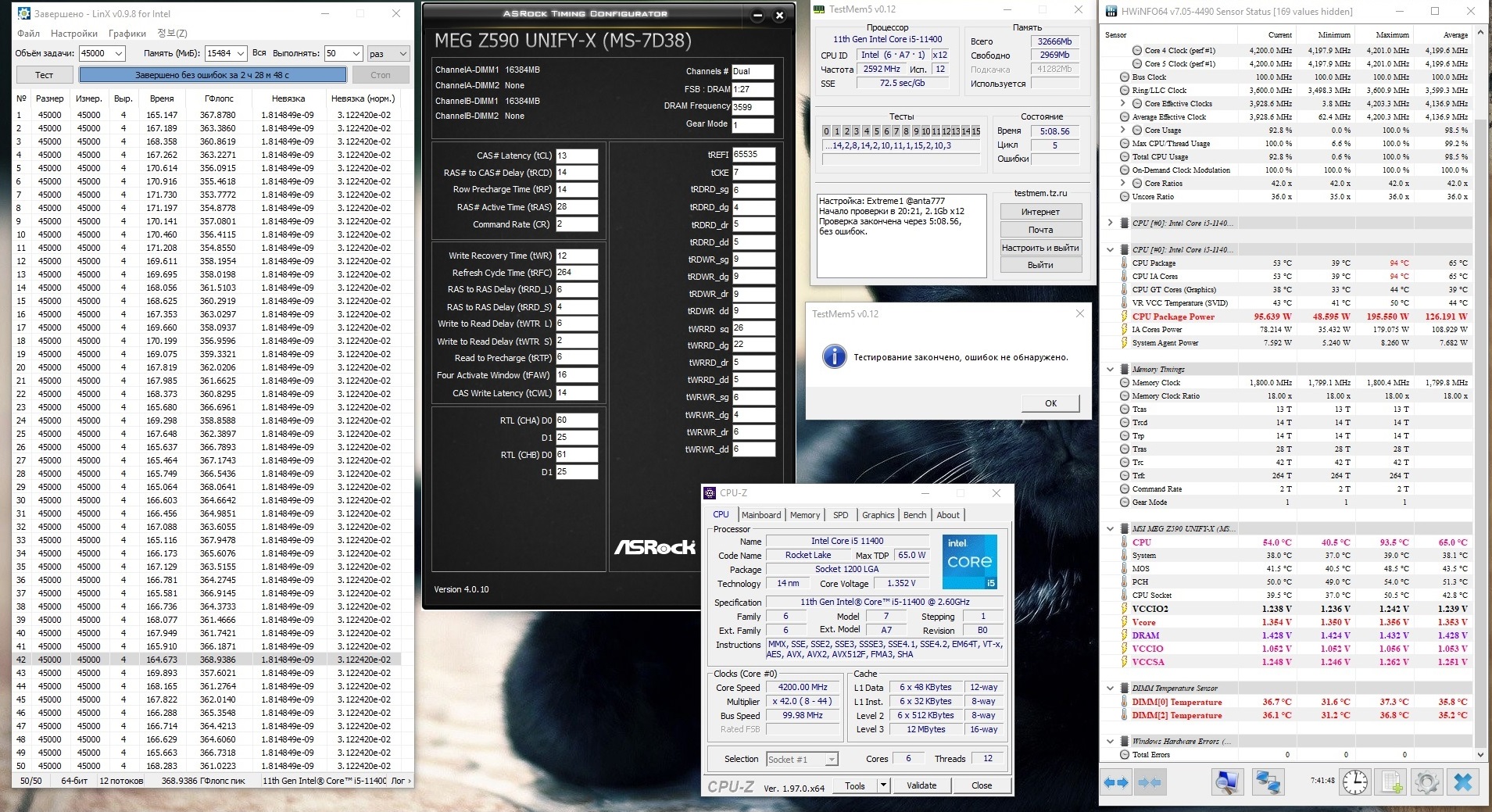Click TestMem5 Интернет button
Screen dimensions: 1492x812
click(x=1040, y=212)
